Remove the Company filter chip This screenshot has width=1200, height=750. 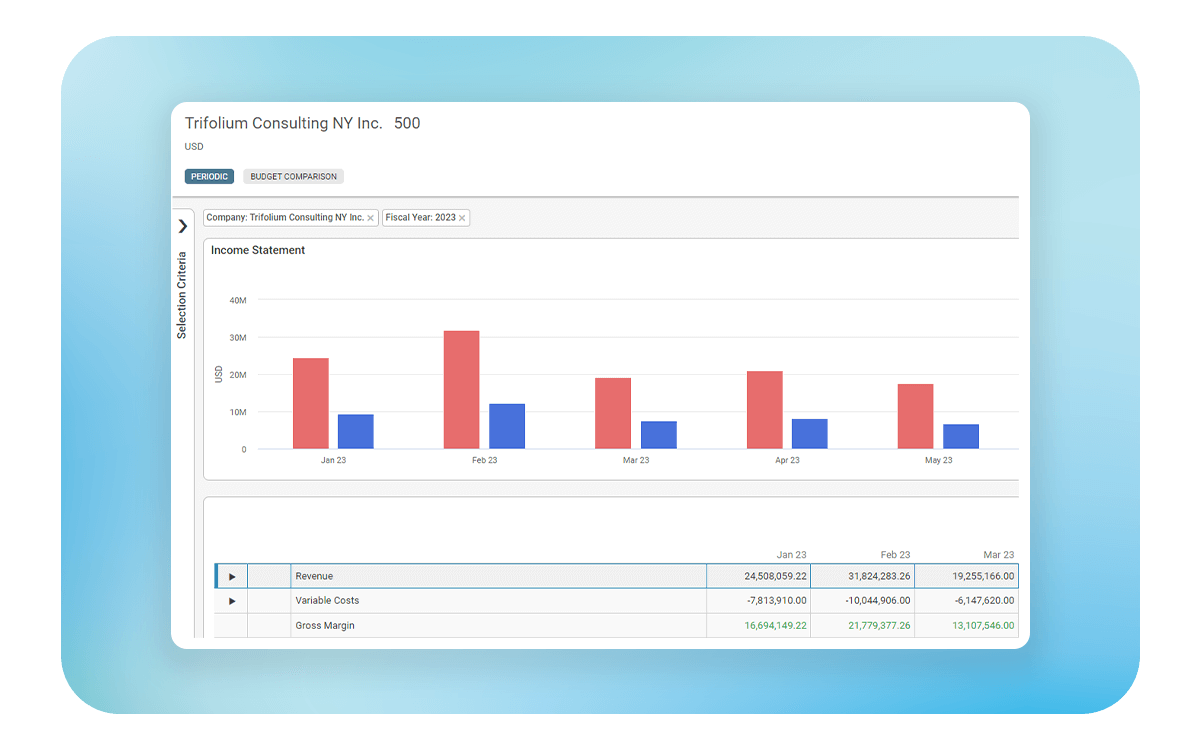[371, 218]
